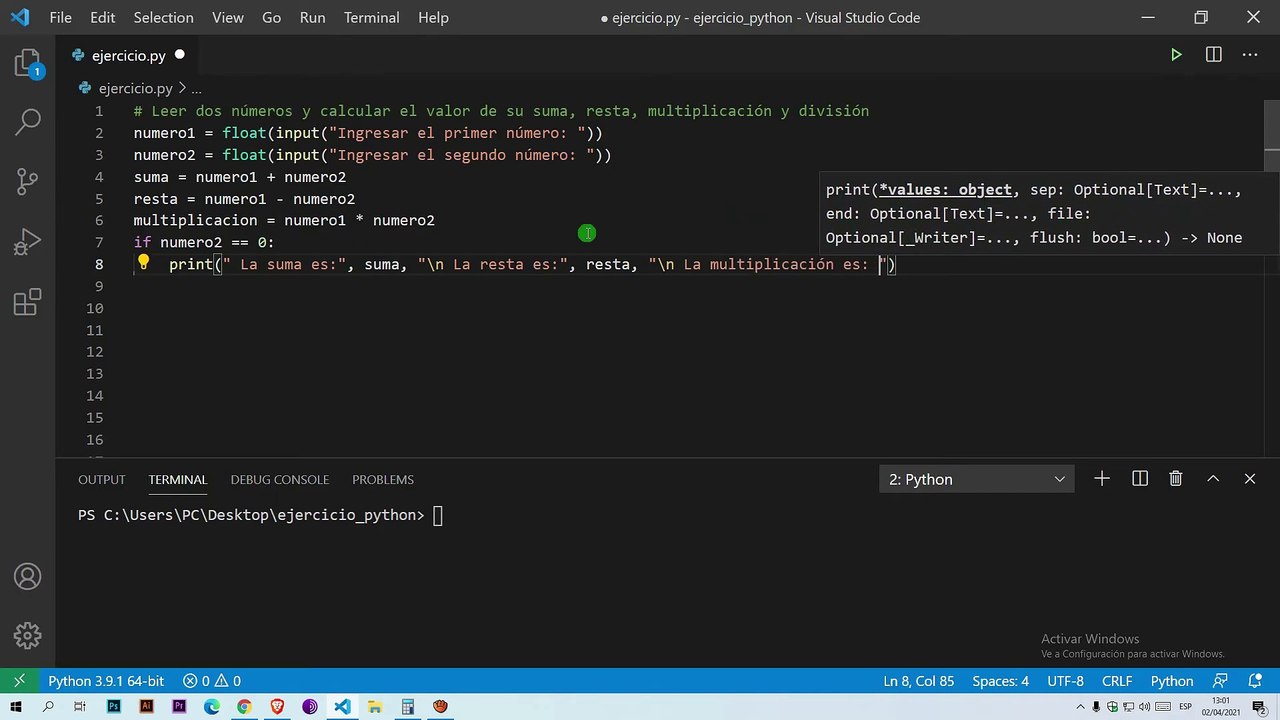Open the Explorer view in activity bar
The width and height of the screenshot is (1280, 720).
point(28,65)
